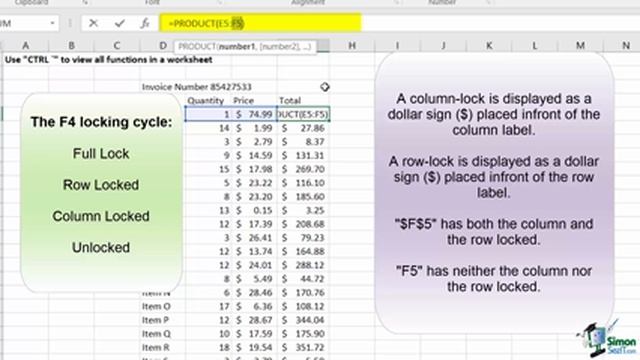
Task: Select the total cell 131.31
Action: coord(303,156)
